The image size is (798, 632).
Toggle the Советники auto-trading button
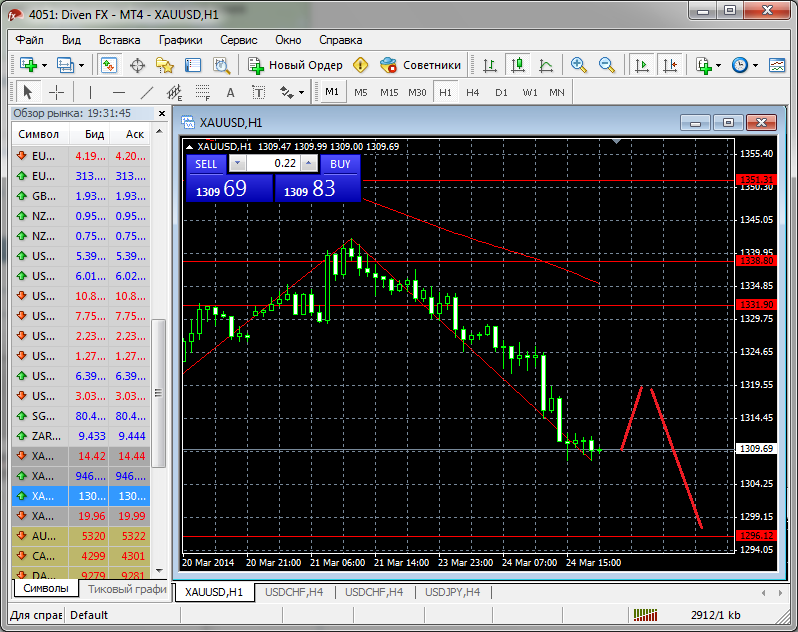click(x=420, y=65)
